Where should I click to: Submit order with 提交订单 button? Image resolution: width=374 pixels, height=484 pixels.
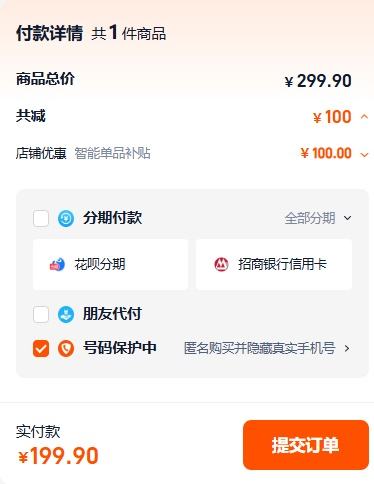pyautogui.click(x=306, y=445)
